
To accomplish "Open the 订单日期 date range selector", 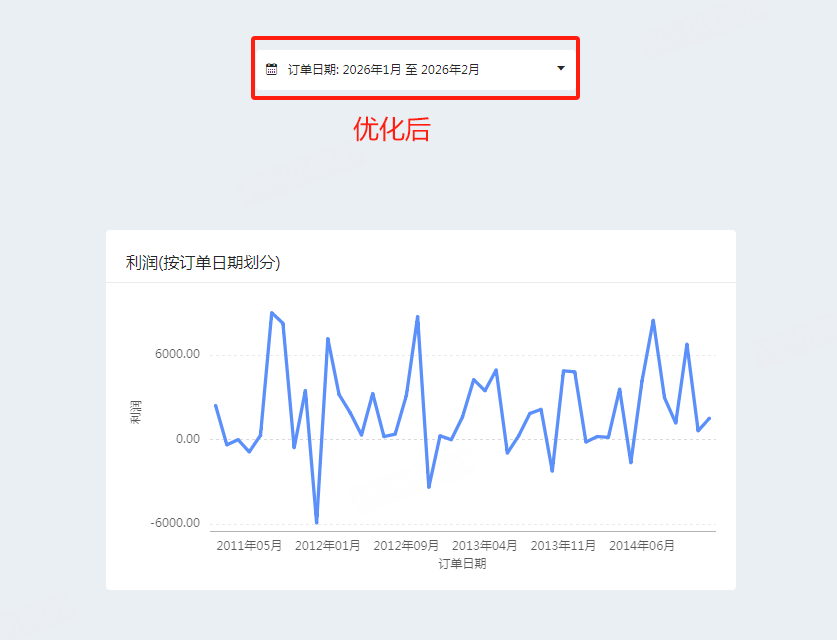I will (415, 69).
